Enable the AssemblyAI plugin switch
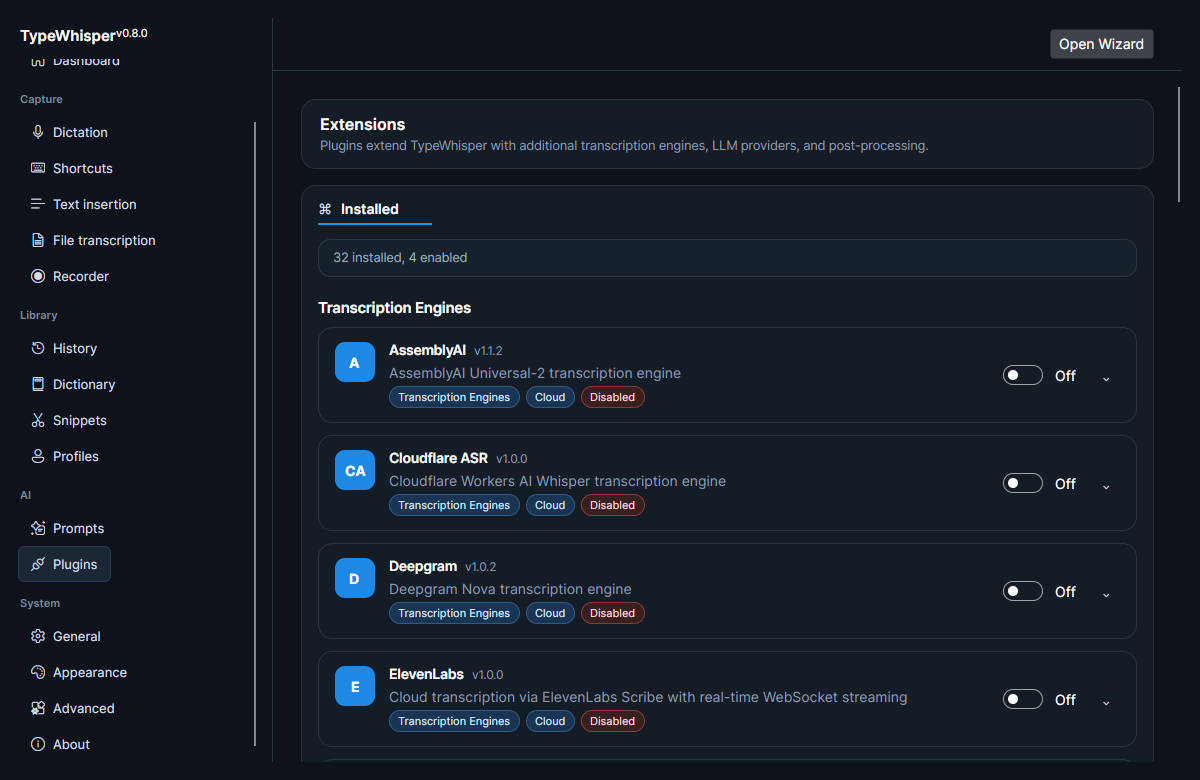 (x=1023, y=375)
